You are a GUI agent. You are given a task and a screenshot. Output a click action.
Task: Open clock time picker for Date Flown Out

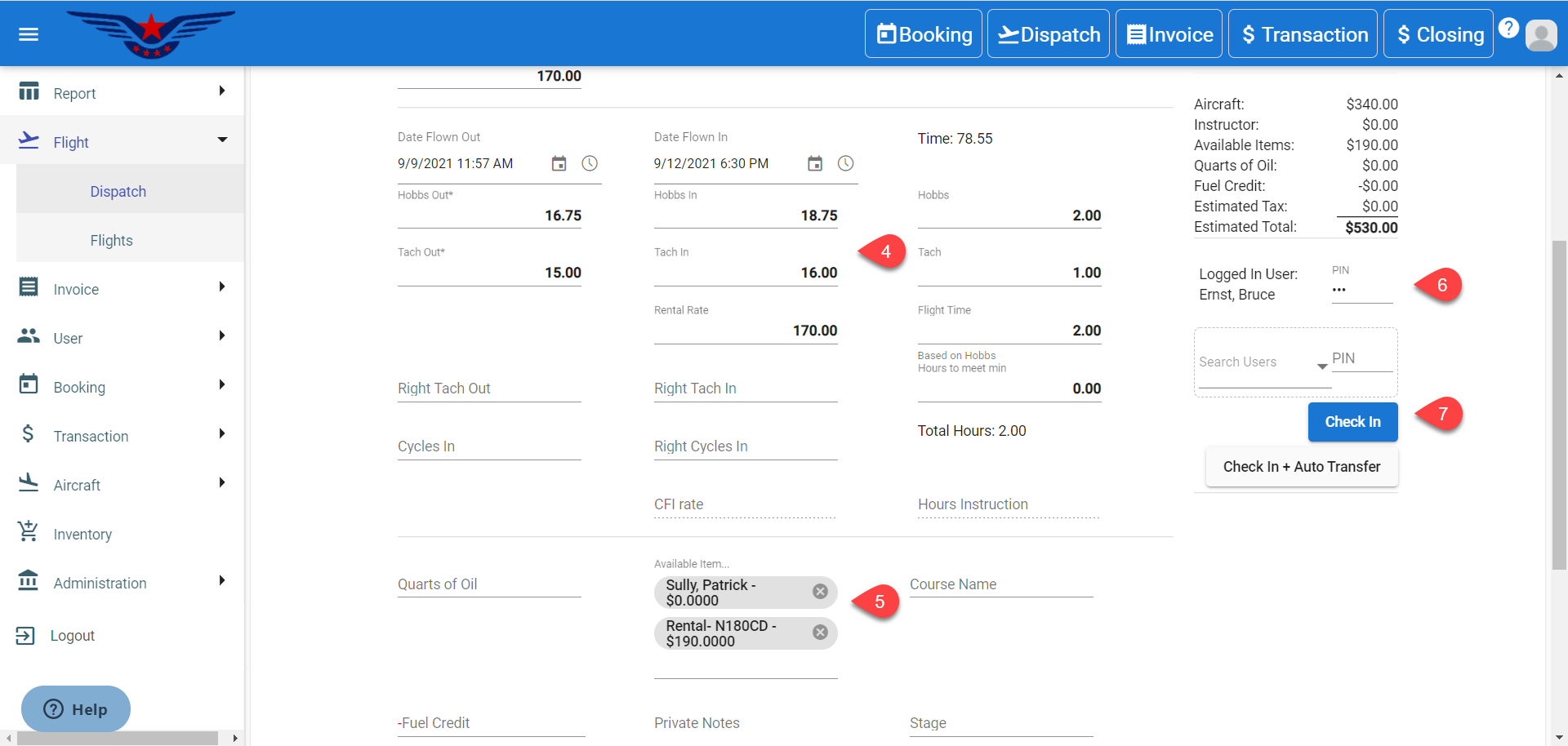pos(590,164)
